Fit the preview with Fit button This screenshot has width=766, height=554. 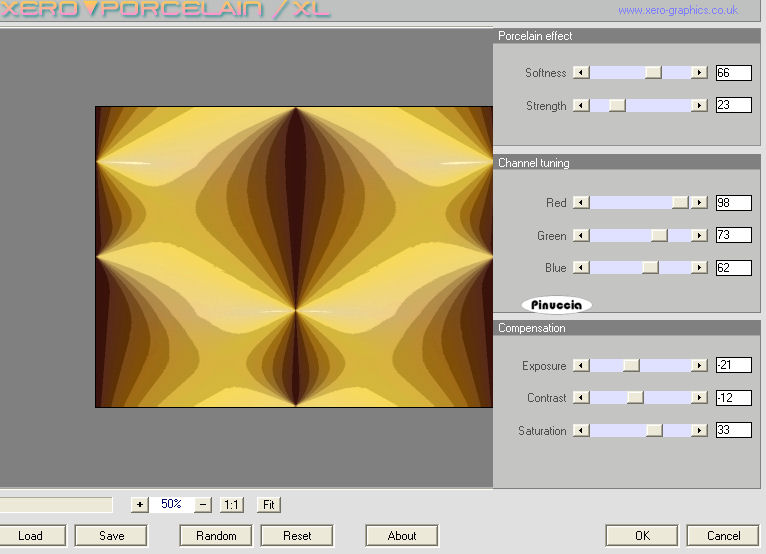click(x=268, y=505)
